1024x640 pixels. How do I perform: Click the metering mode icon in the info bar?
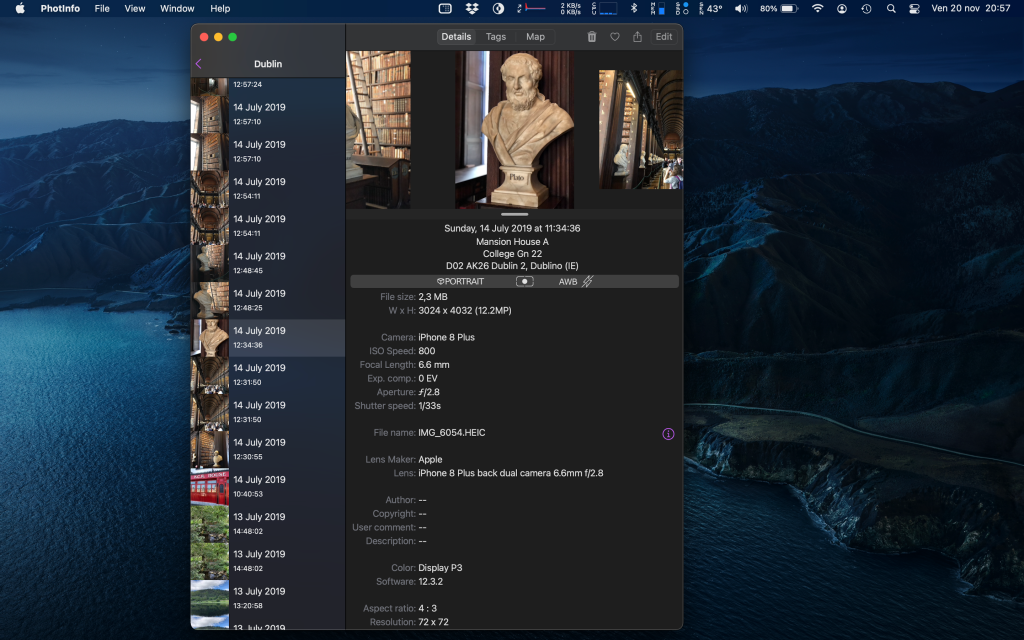524,282
